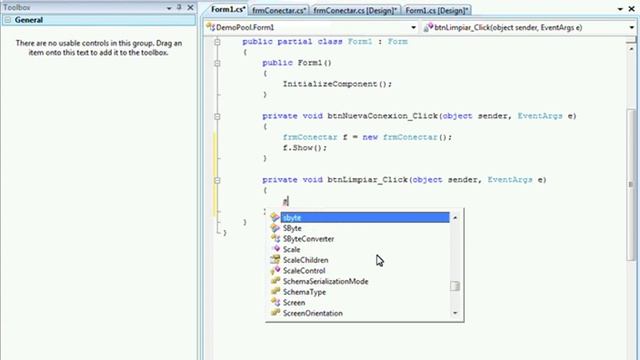Click the SchemaType enum icon
Screen dimensions: 640x360
click(276, 291)
